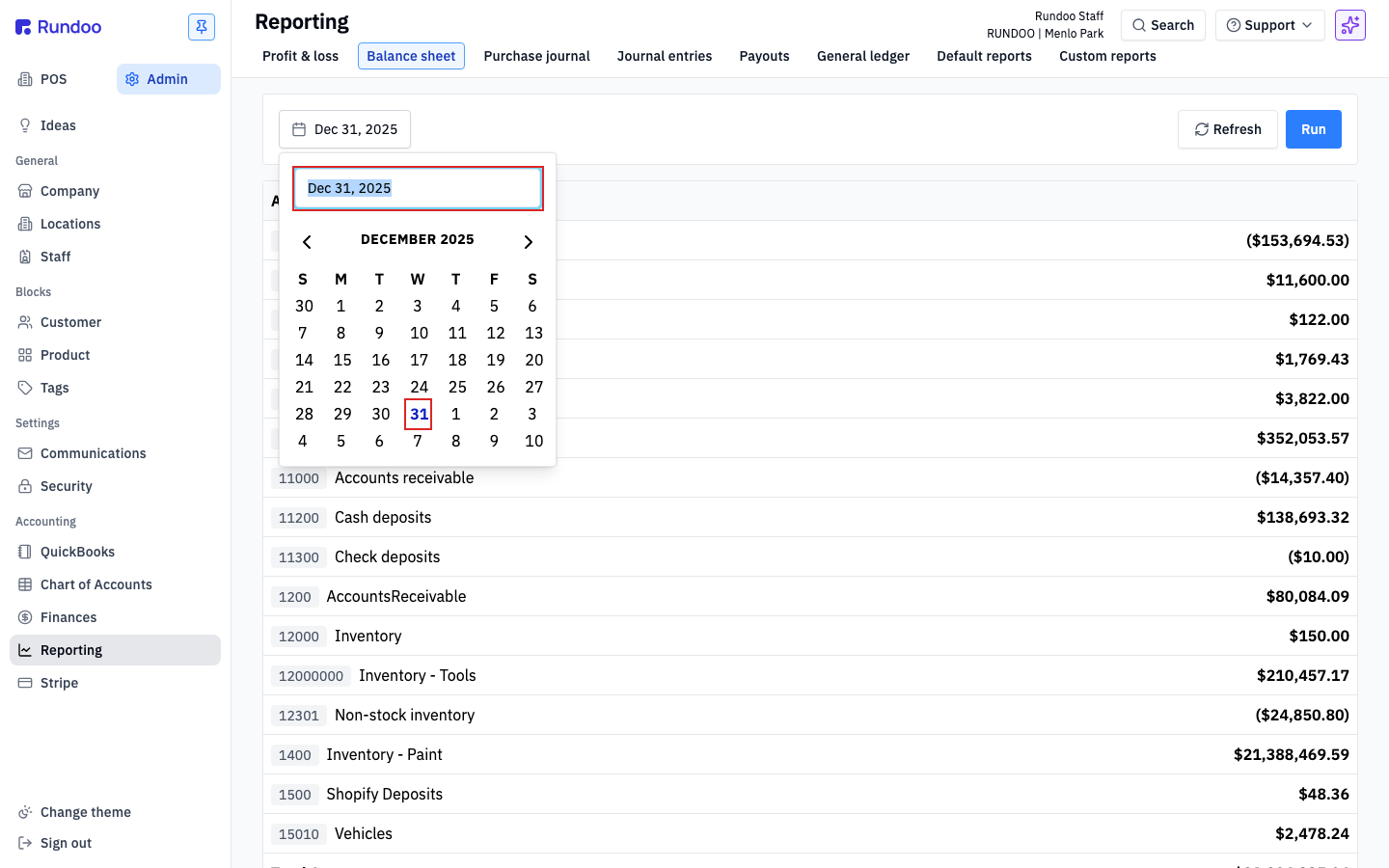Click the Rundoo logo

click(59, 27)
